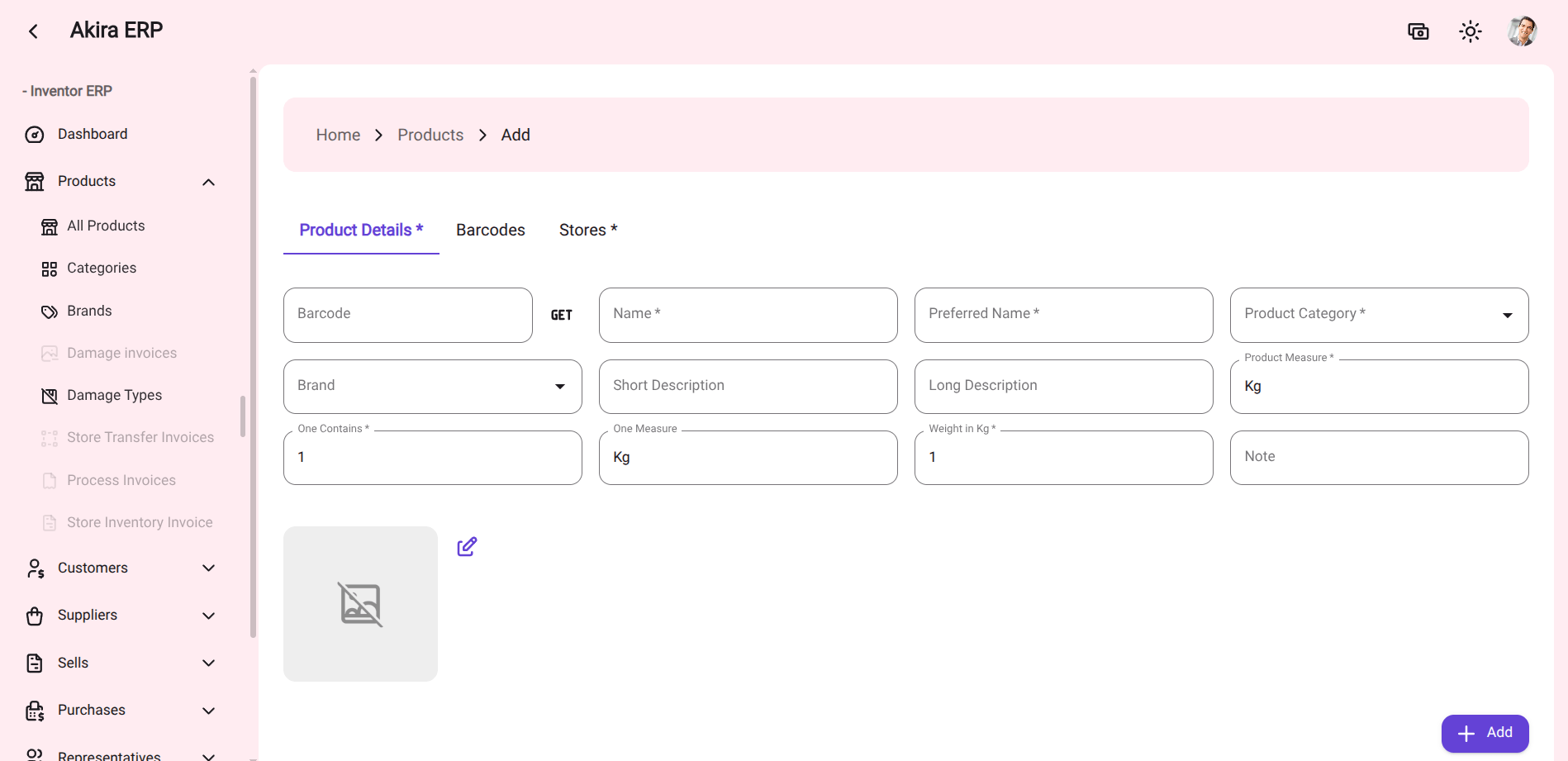Screen dimensions: 1568x761
Task: Click the Purchases icon
Action: pyautogui.click(x=35, y=711)
